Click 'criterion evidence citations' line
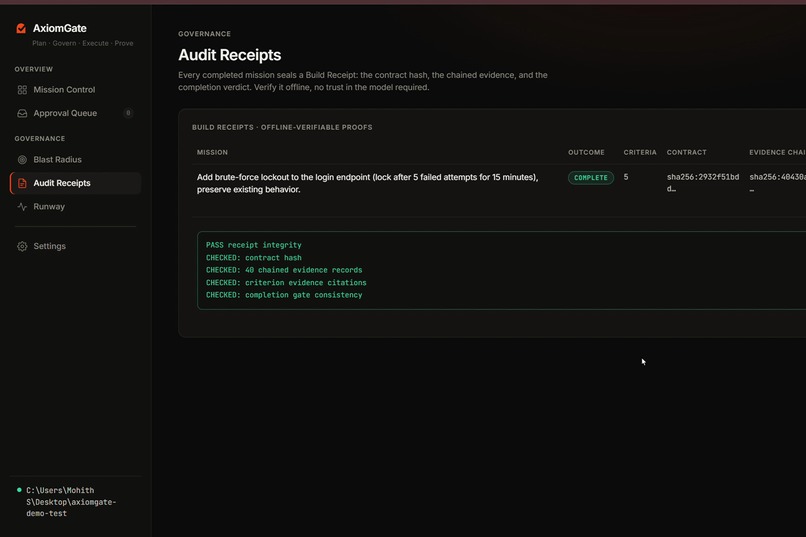Image resolution: width=806 pixels, height=537 pixels. pos(286,283)
